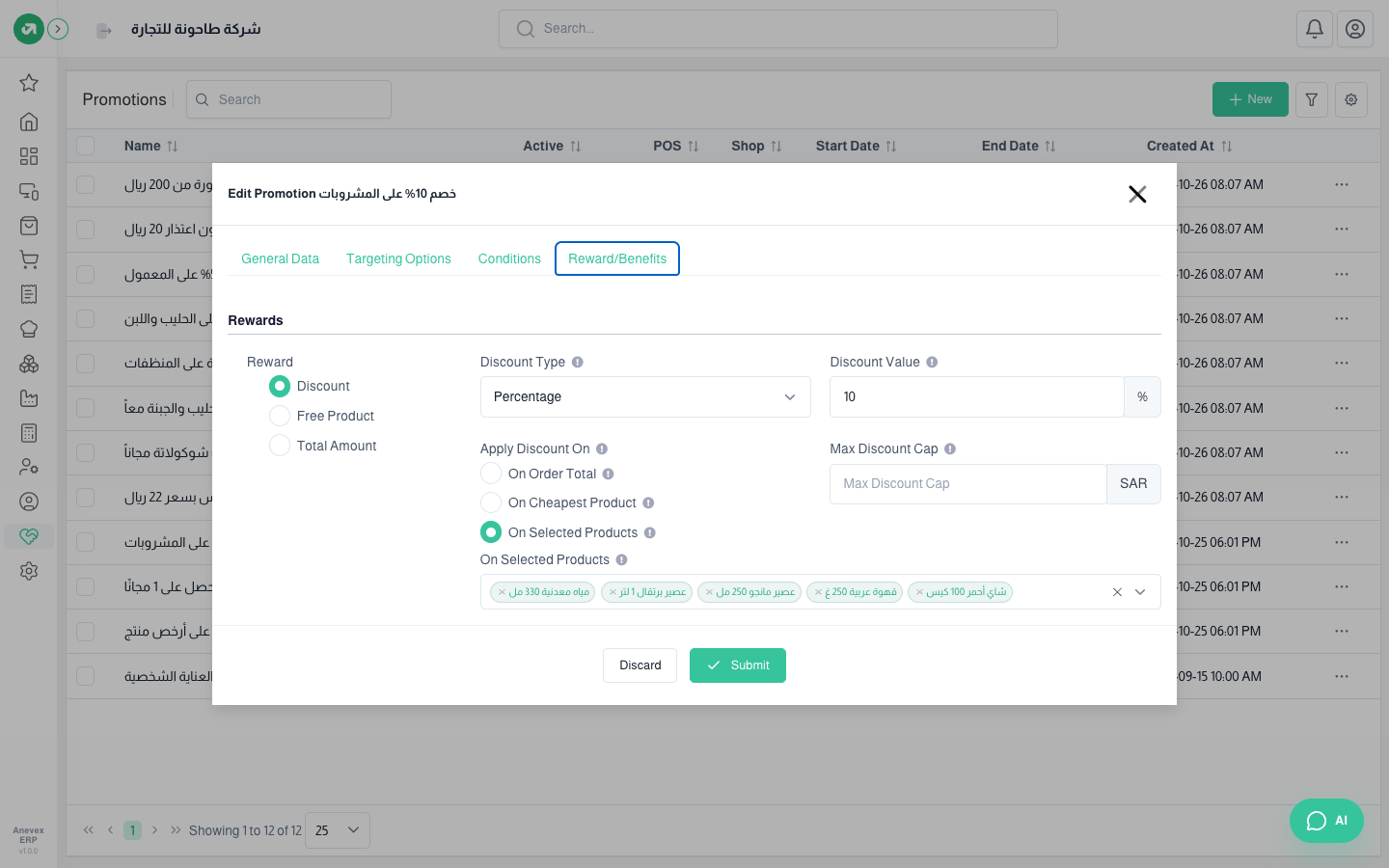Expand the On Selected Products list chevron
1389x868 pixels.
(x=1140, y=592)
